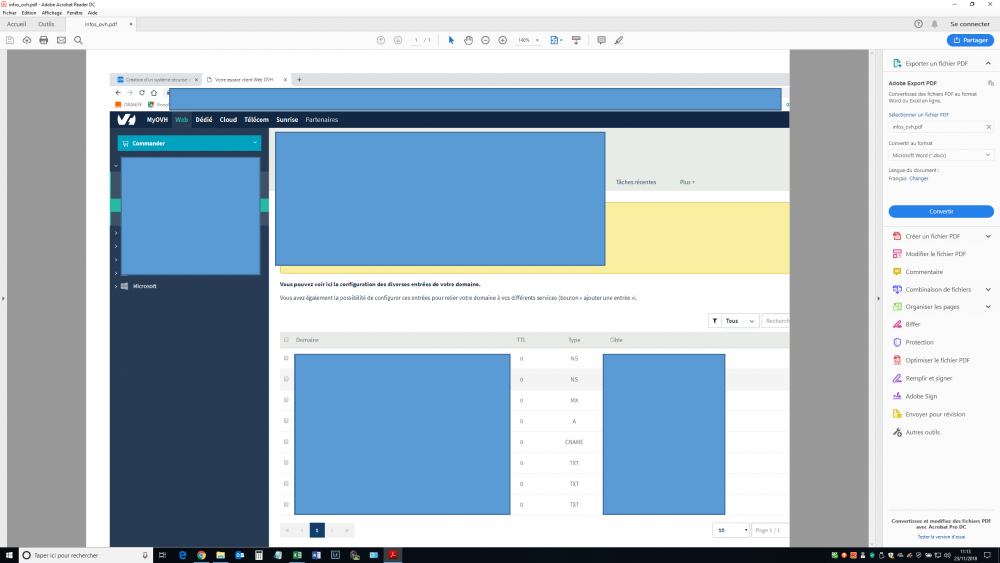Zoom out with the minus icon
The height and width of the screenshot is (563, 1000).
485,40
